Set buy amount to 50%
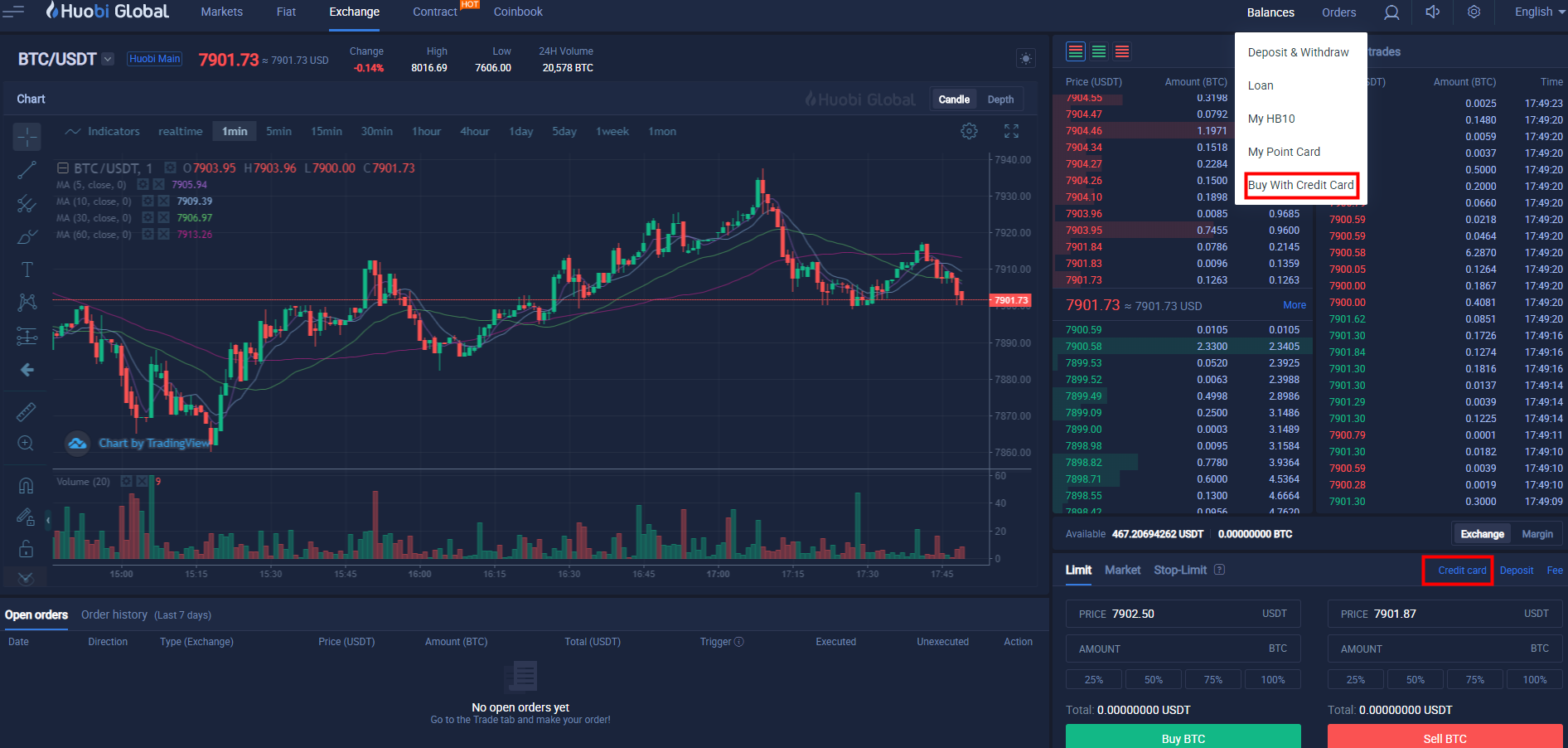 [1154, 679]
